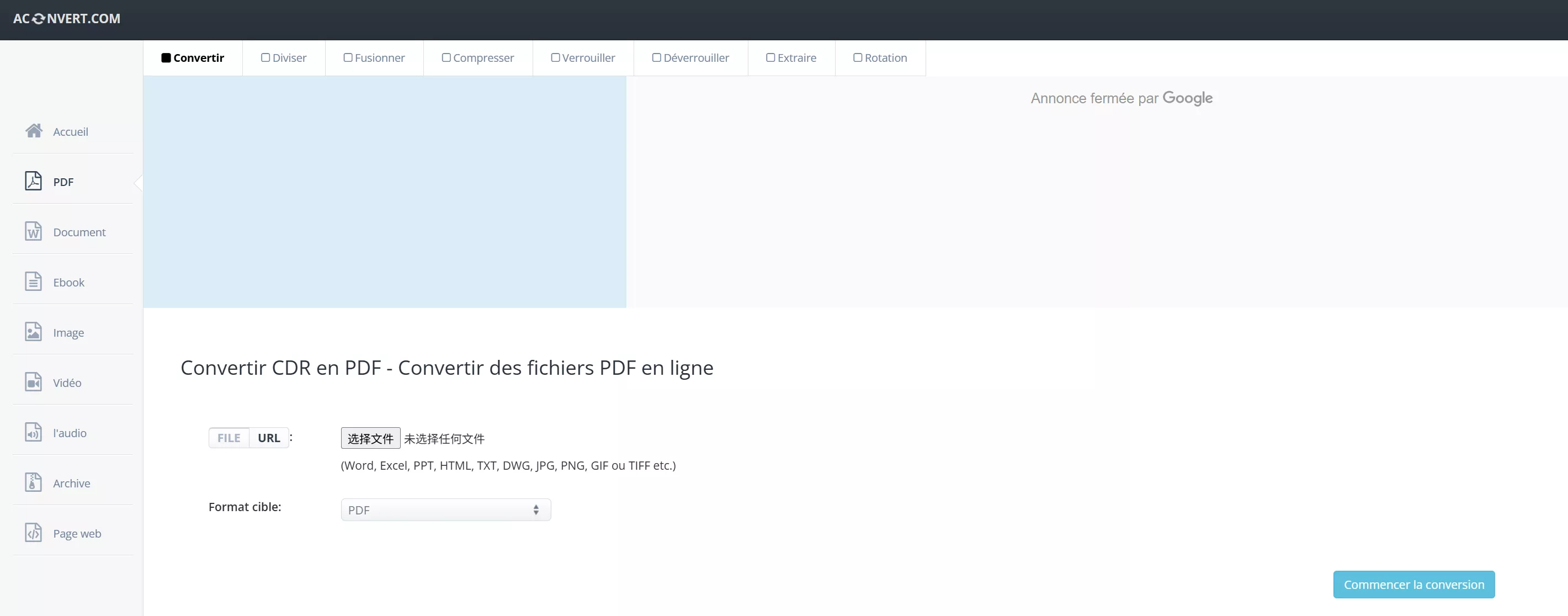Click the Vidéo file icon
The image size is (1568, 616).
34,383
